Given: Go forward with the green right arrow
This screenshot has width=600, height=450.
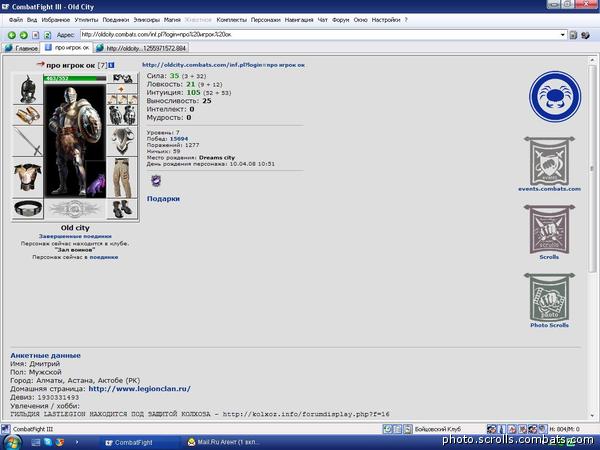Looking at the screenshot, I should (x=24, y=35).
